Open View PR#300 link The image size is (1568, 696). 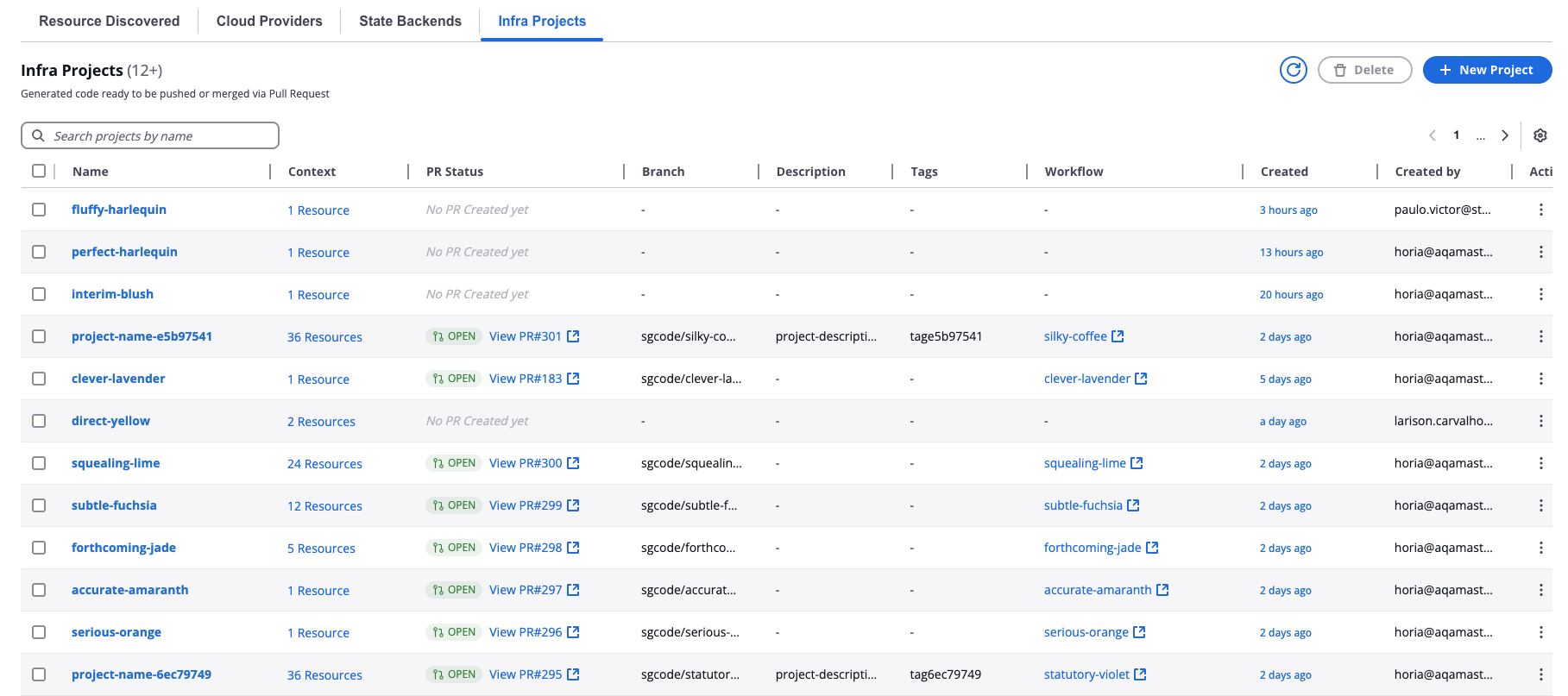tap(526, 463)
